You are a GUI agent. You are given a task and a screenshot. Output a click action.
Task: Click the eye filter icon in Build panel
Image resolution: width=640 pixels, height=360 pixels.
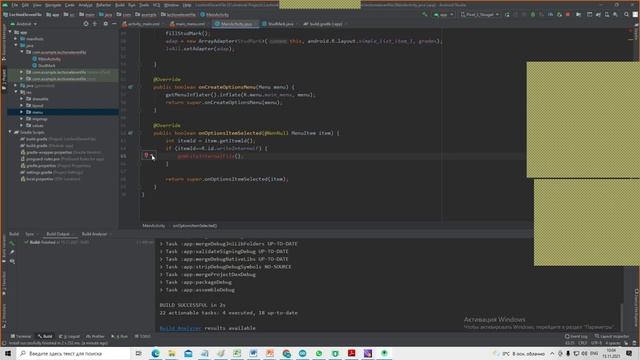(12, 261)
